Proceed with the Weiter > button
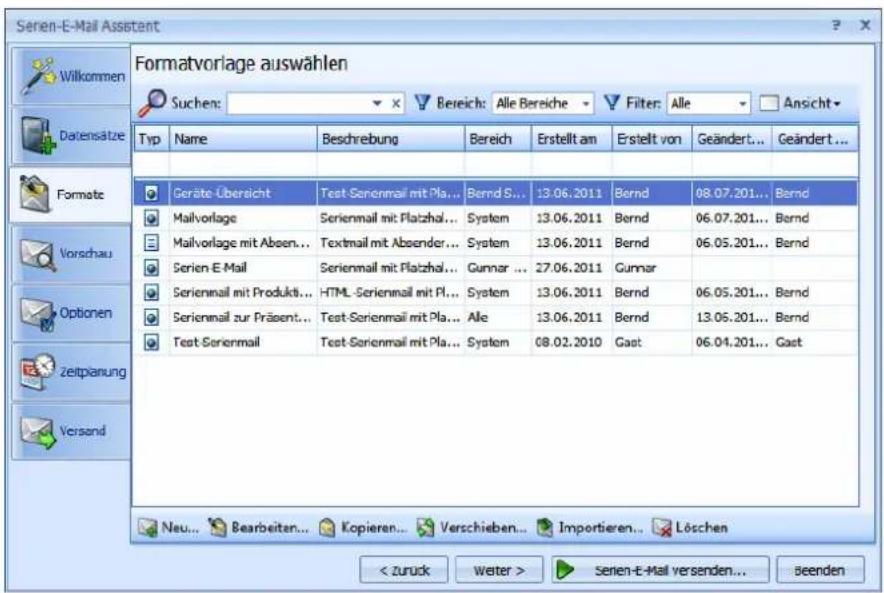The width and height of the screenshot is (884, 593). pos(499,570)
